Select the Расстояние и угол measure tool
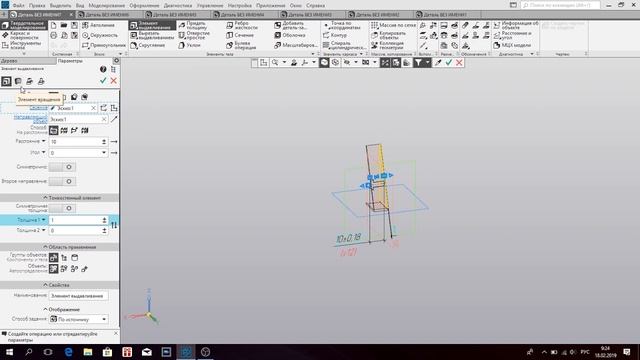 512,35
